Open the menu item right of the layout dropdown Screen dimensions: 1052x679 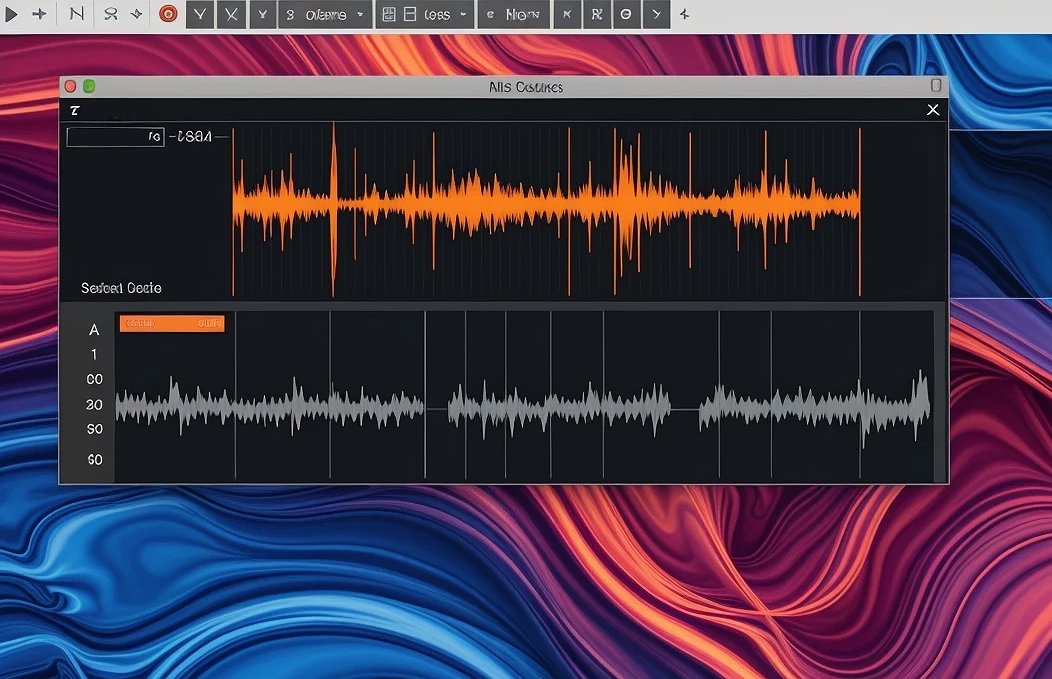513,15
